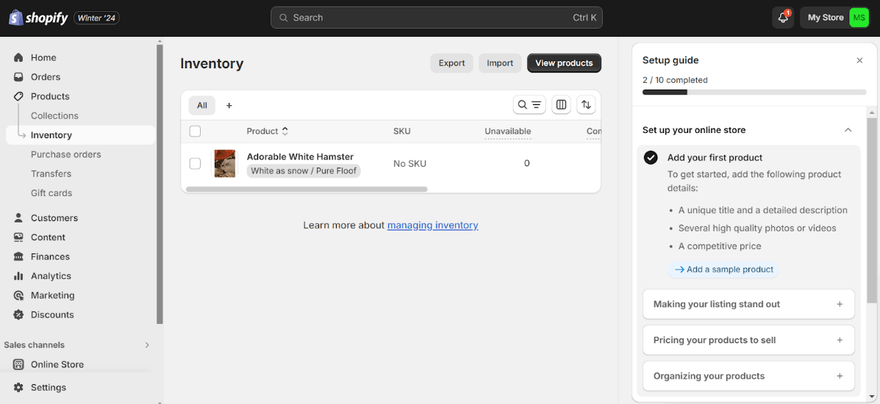The width and height of the screenshot is (880, 404).
Task: Expand Pricing your products to sell
Action: point(748,340)
